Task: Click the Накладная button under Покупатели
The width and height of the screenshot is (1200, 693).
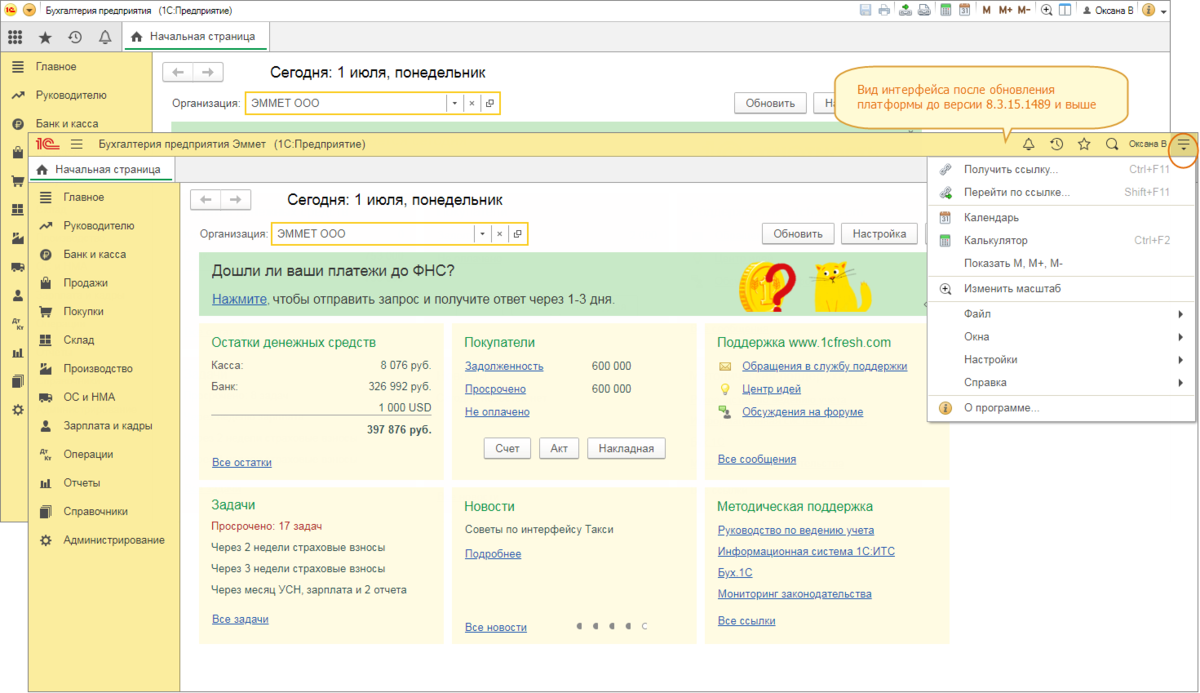Action: click(x=626, y=448)
